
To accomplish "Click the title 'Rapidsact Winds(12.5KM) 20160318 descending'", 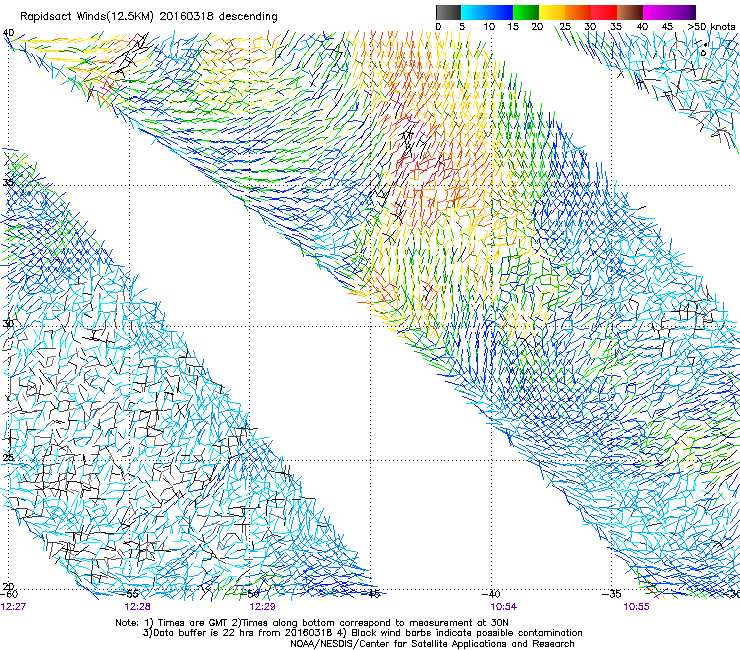I will 149,16.
